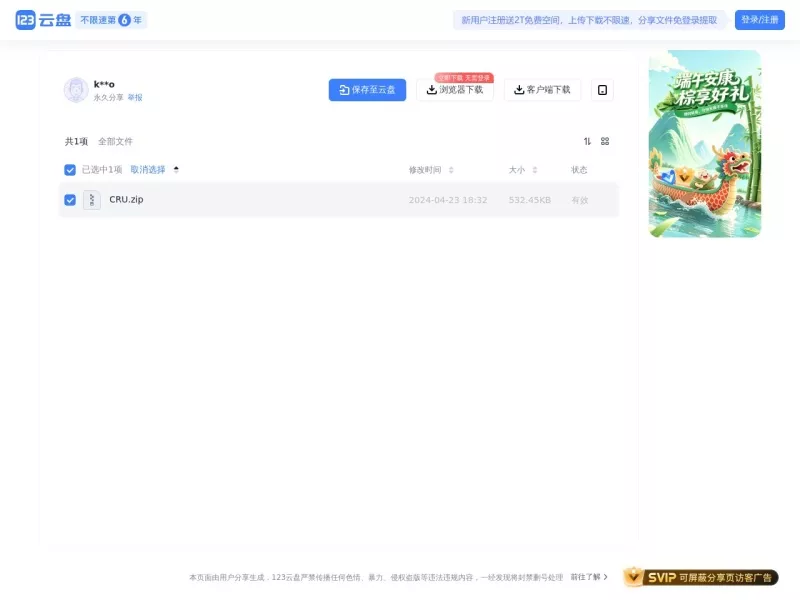Click 全部文件 breadcrumb
Screen dimensions: 800x600
click(x=115, y=141)
